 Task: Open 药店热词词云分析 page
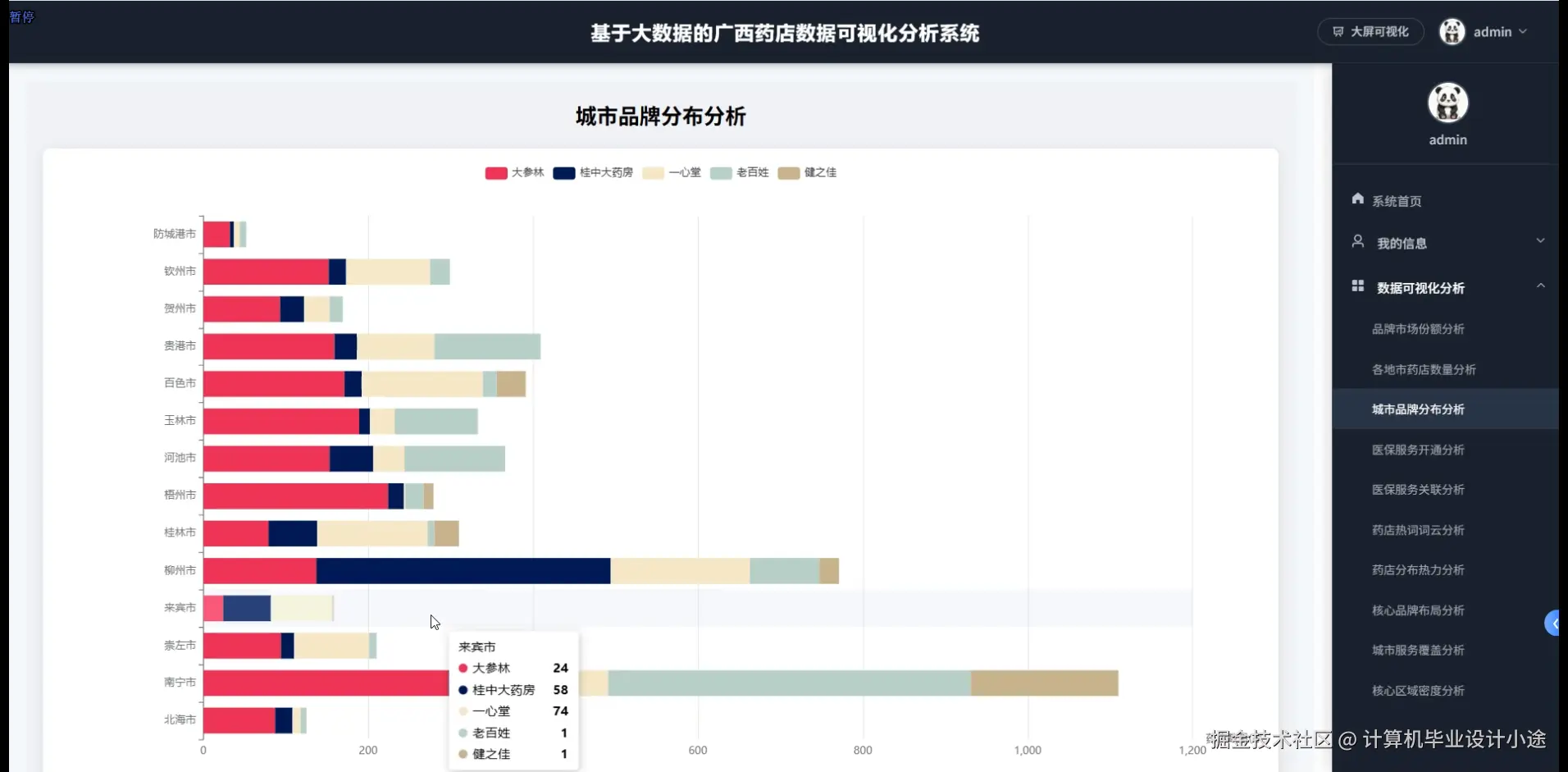[x=1418, y=531]
